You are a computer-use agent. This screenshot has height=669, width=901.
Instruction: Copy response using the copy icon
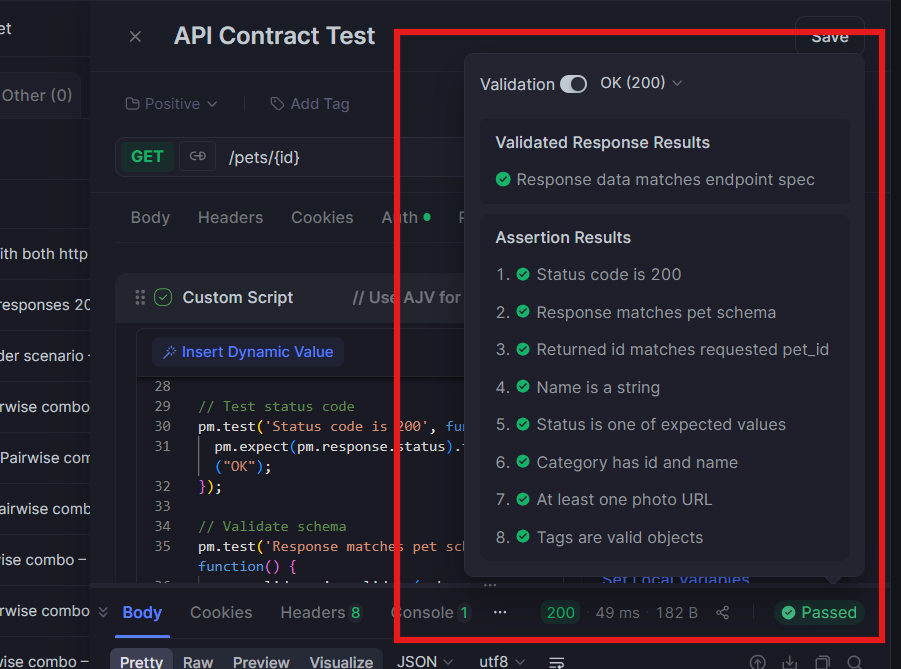[823, 661]
